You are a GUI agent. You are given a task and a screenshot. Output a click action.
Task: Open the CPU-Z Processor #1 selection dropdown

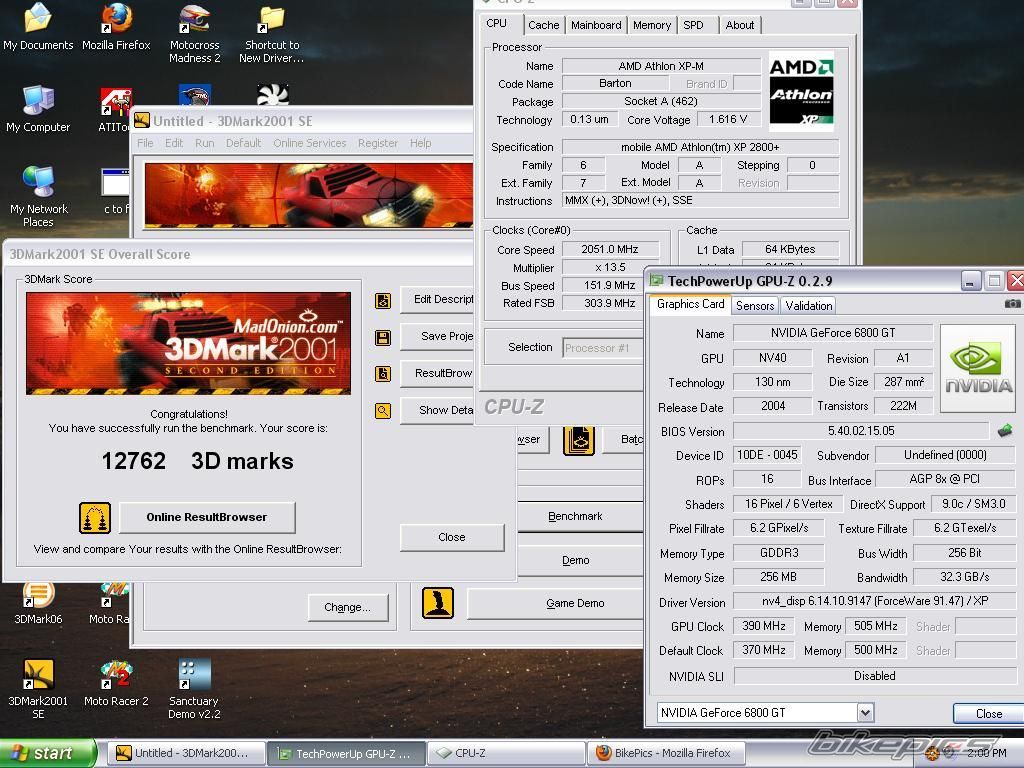pos(602,348)
